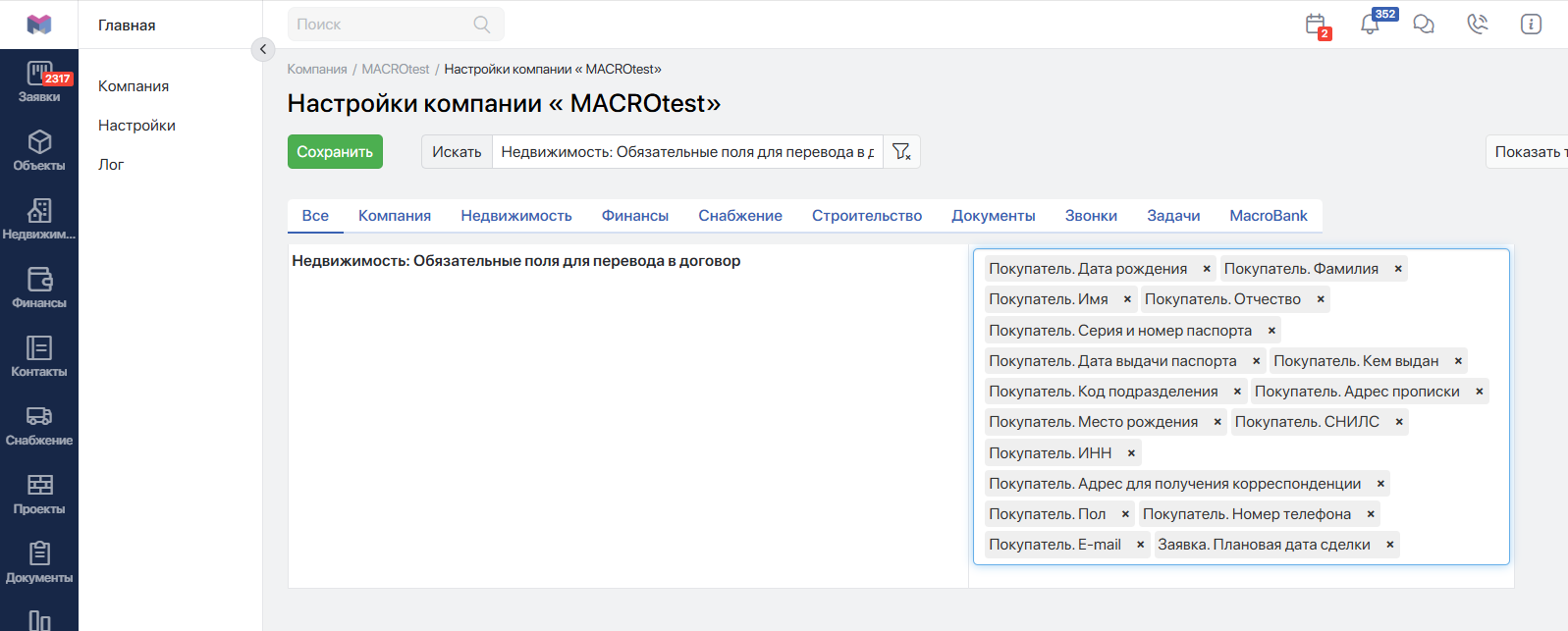1568x631 pixels.
Task: Switch to the Финансы tab
Action: pos(635,216)
